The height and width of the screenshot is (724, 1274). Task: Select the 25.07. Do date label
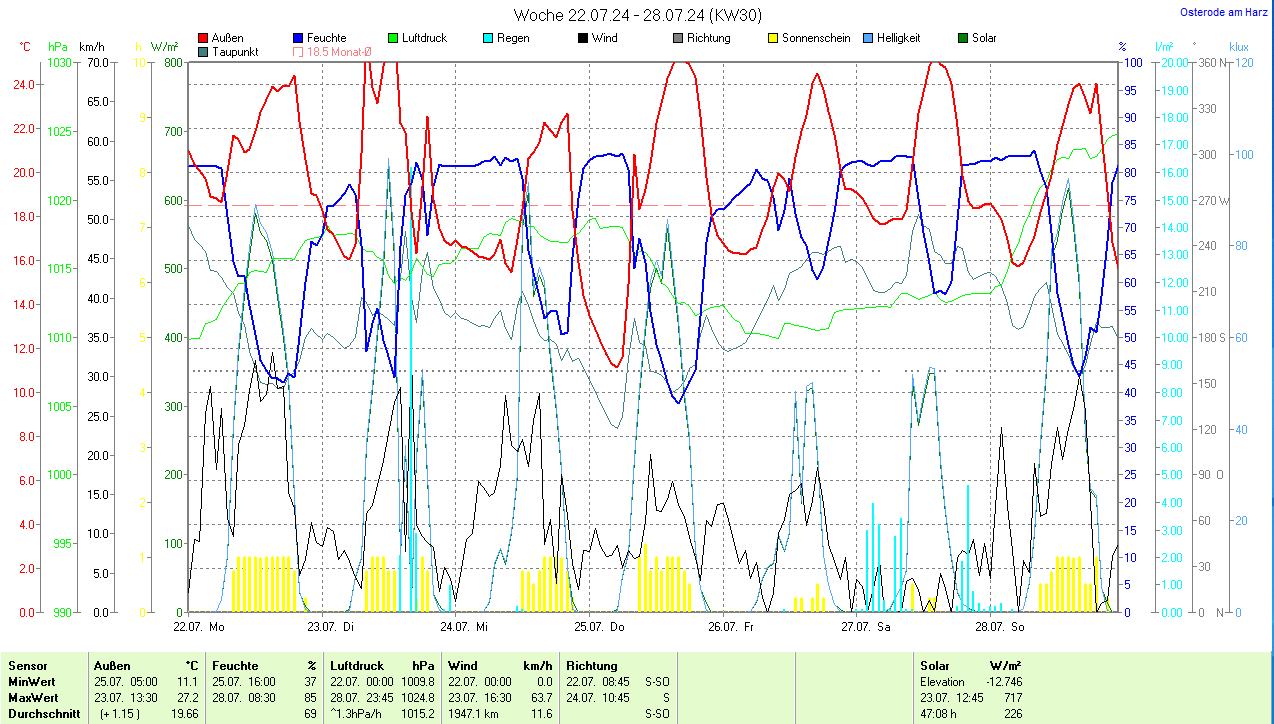coord(599,627)
